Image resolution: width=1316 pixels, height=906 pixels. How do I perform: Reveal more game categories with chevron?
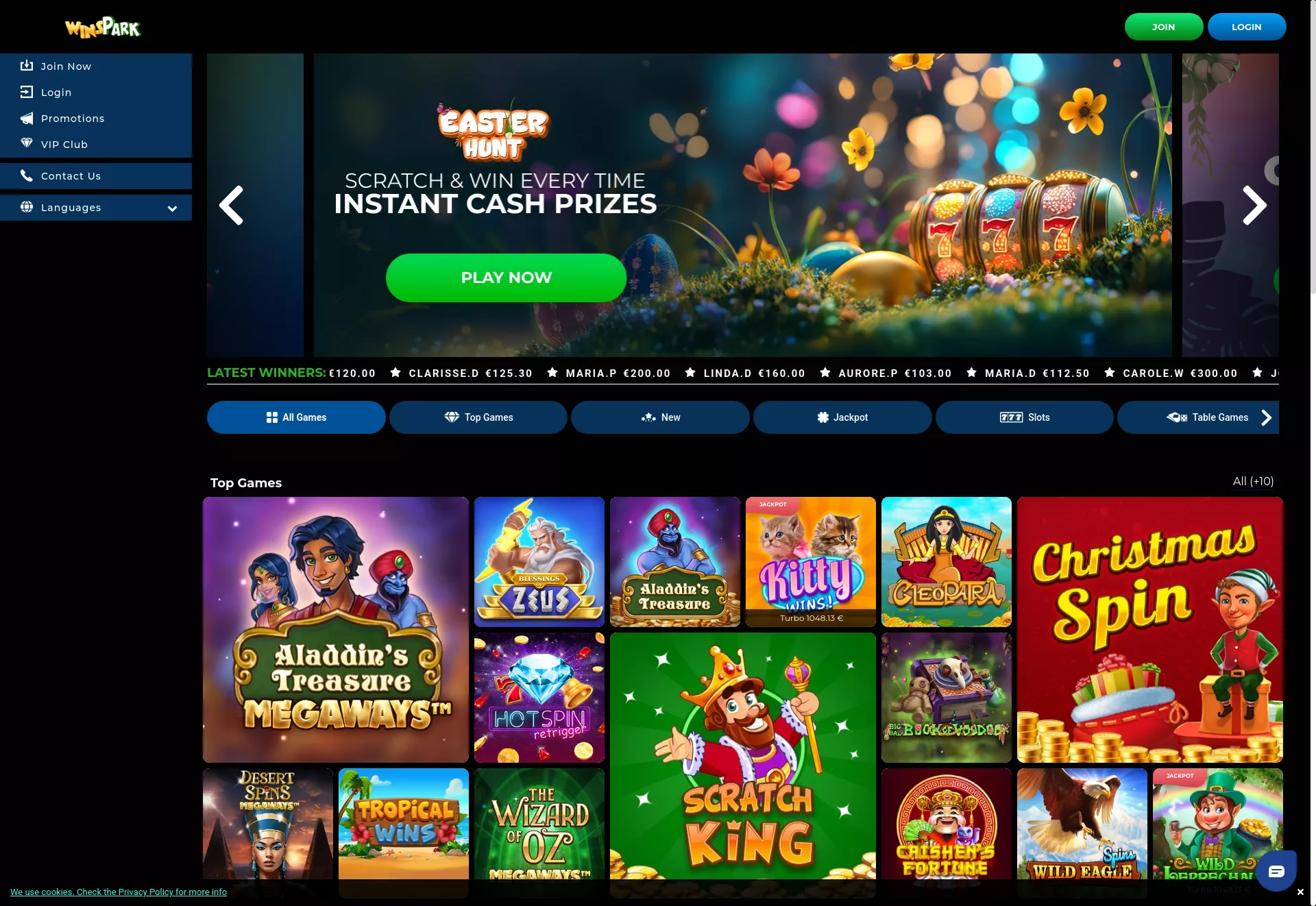(1266, 417)
